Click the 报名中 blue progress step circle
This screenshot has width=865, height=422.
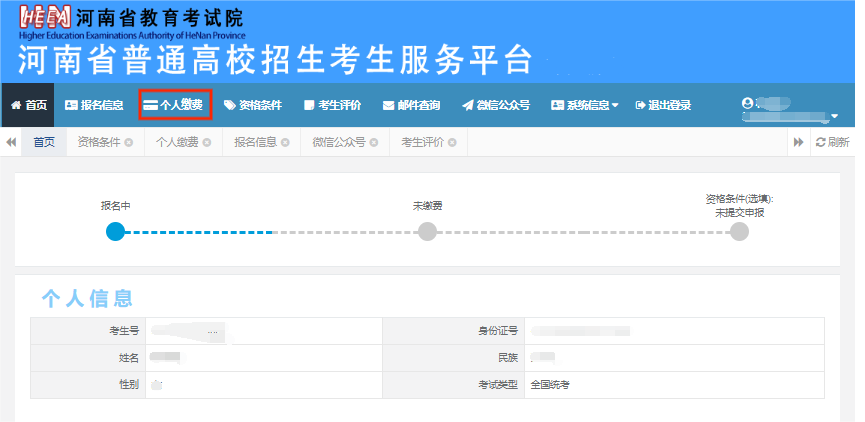[x=115, y=232]
